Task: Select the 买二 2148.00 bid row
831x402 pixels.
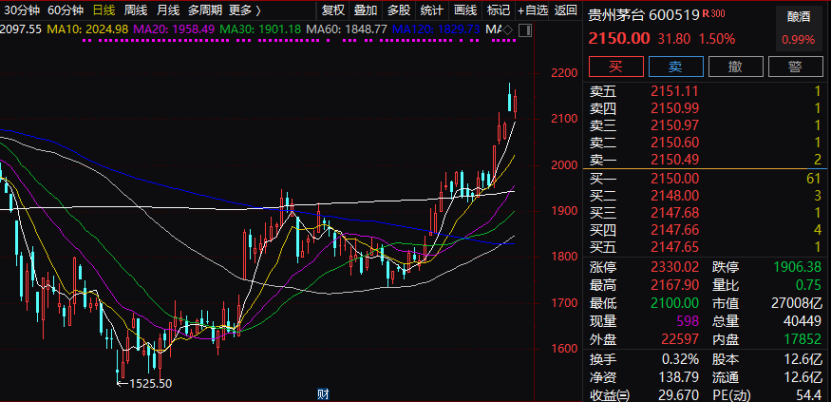Action: [705, 196]
